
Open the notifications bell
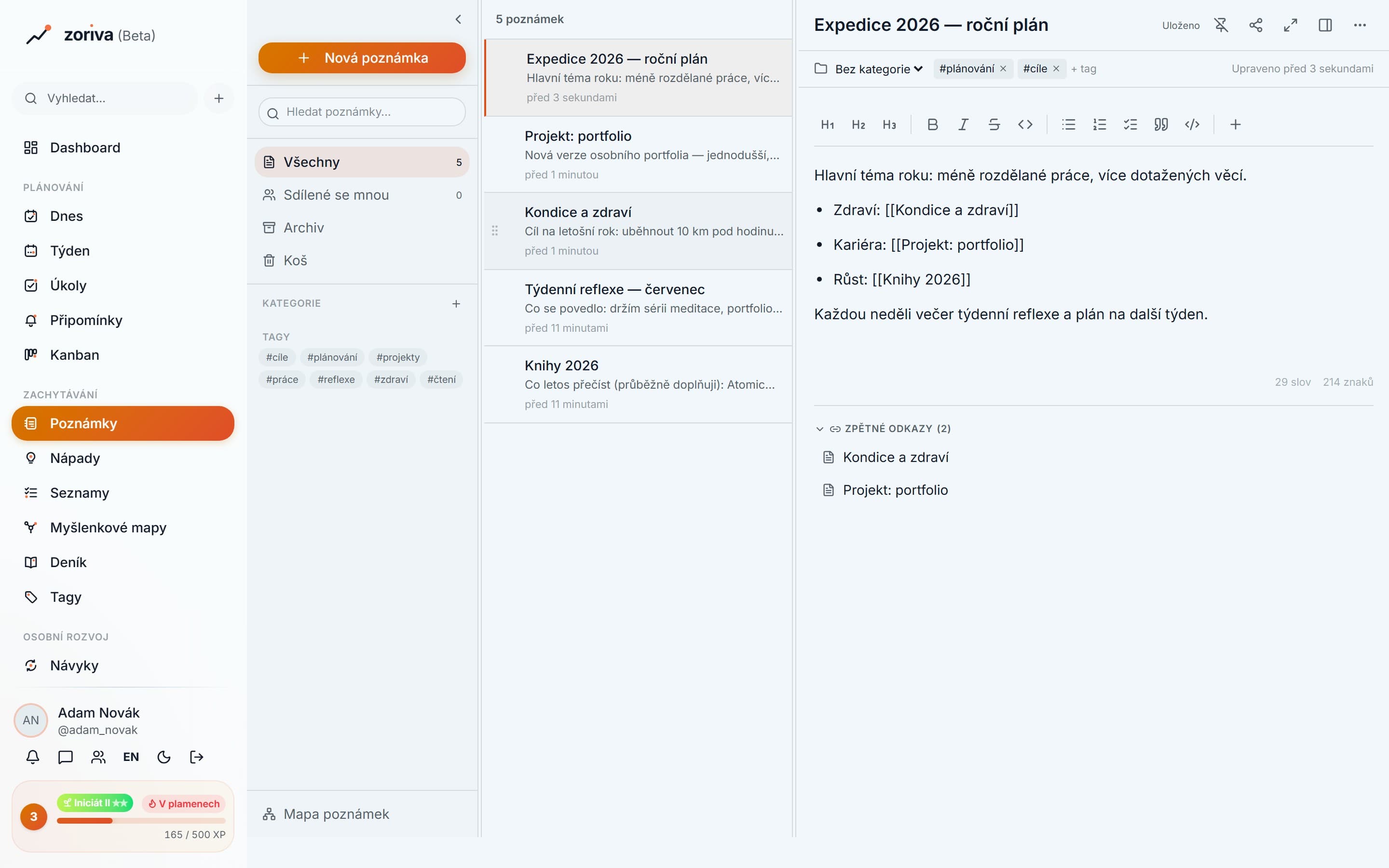coord(33,757)
